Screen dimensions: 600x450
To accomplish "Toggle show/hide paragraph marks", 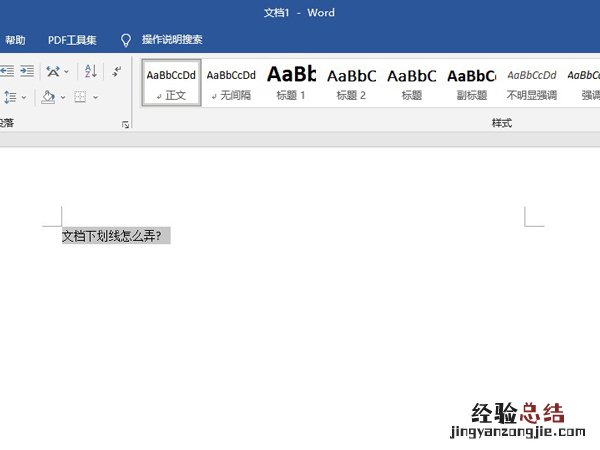I will point(117,71).
